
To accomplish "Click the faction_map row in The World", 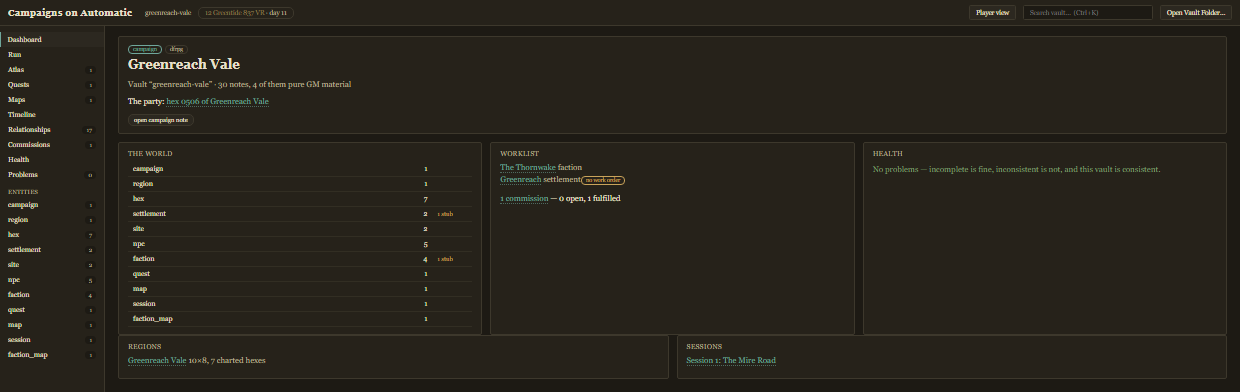I will 300,319.
